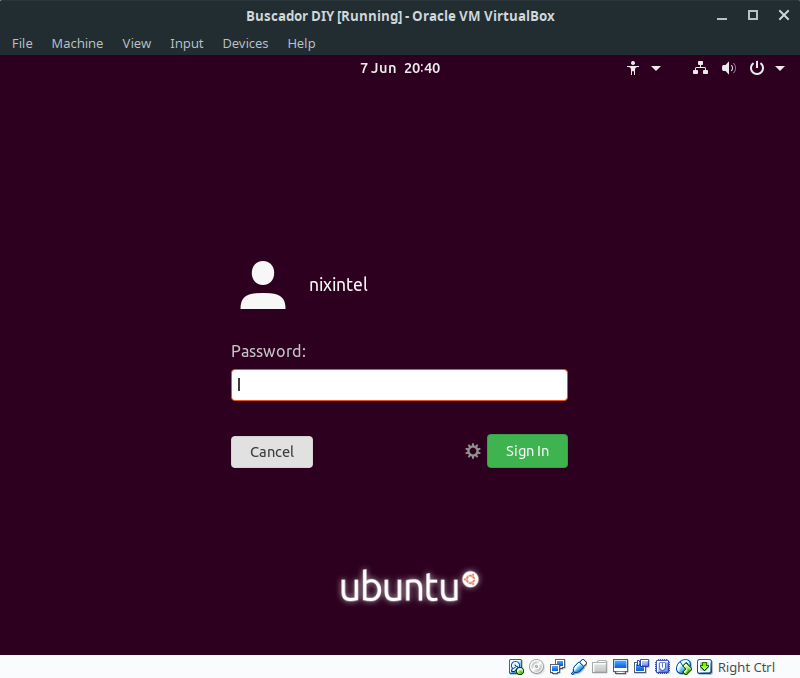
Task: Open the shared folders status icon
Action: click(599, 667)
